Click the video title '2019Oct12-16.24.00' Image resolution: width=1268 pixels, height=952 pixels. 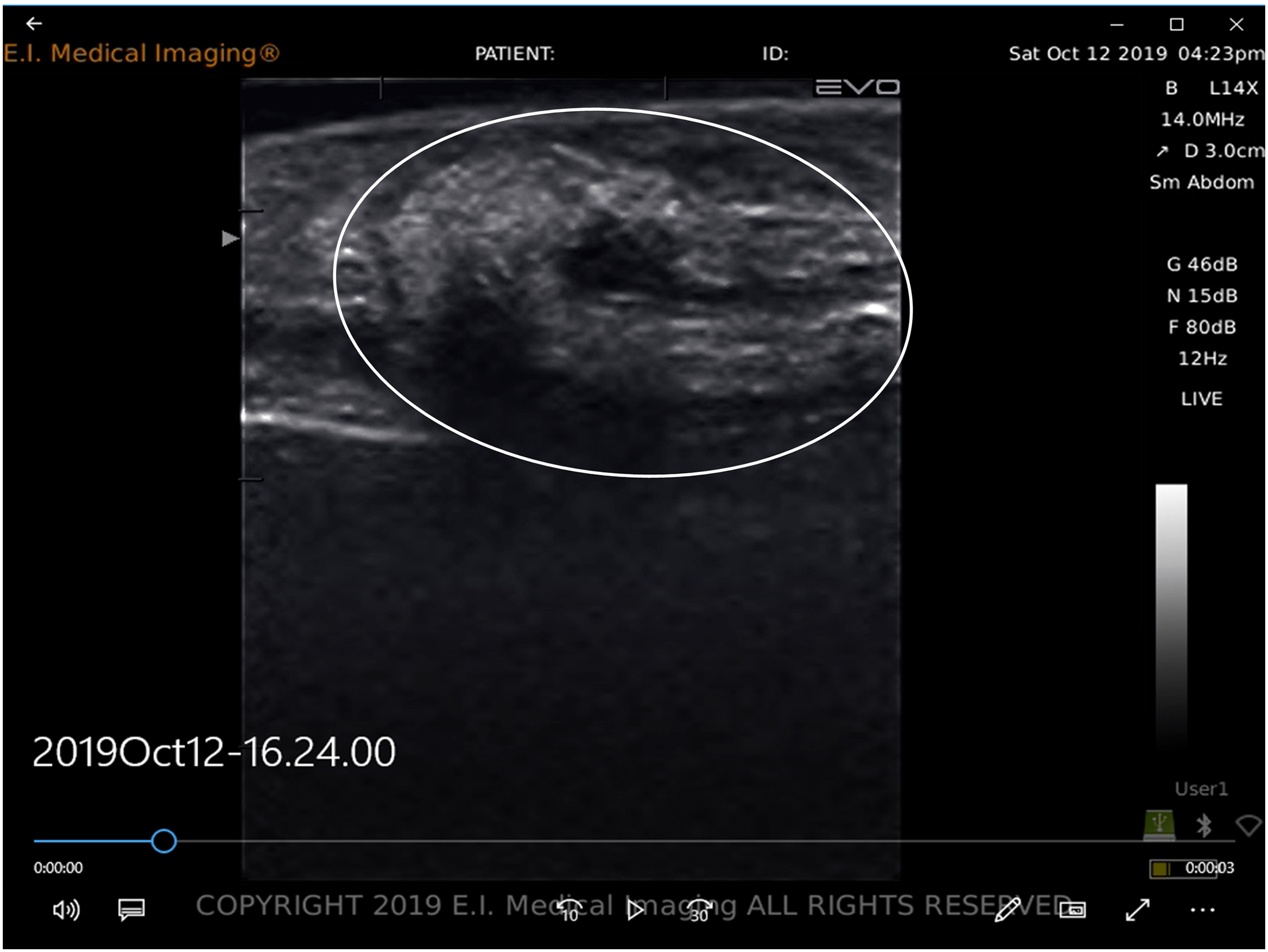pos(214,752)
